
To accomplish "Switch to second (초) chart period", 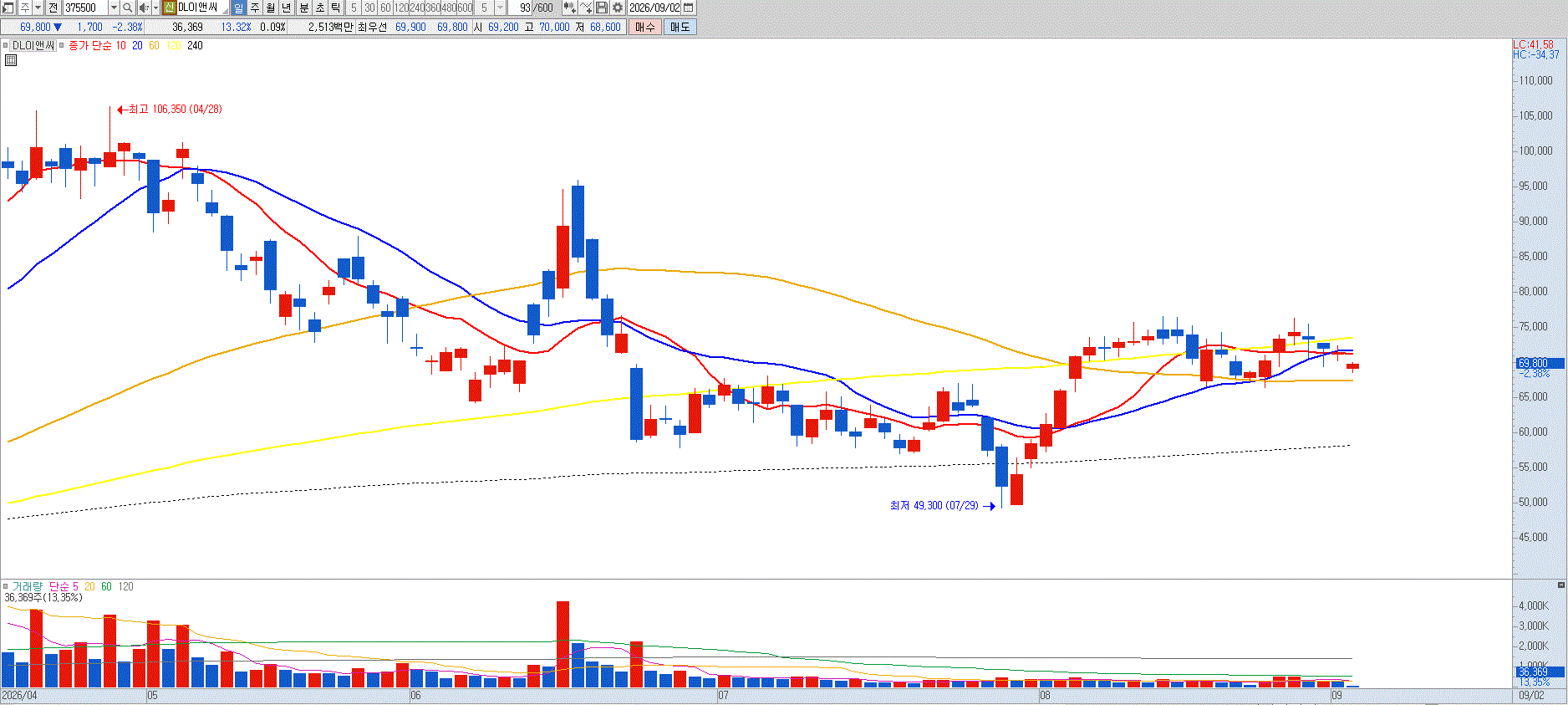I will [x=320, y=8].
